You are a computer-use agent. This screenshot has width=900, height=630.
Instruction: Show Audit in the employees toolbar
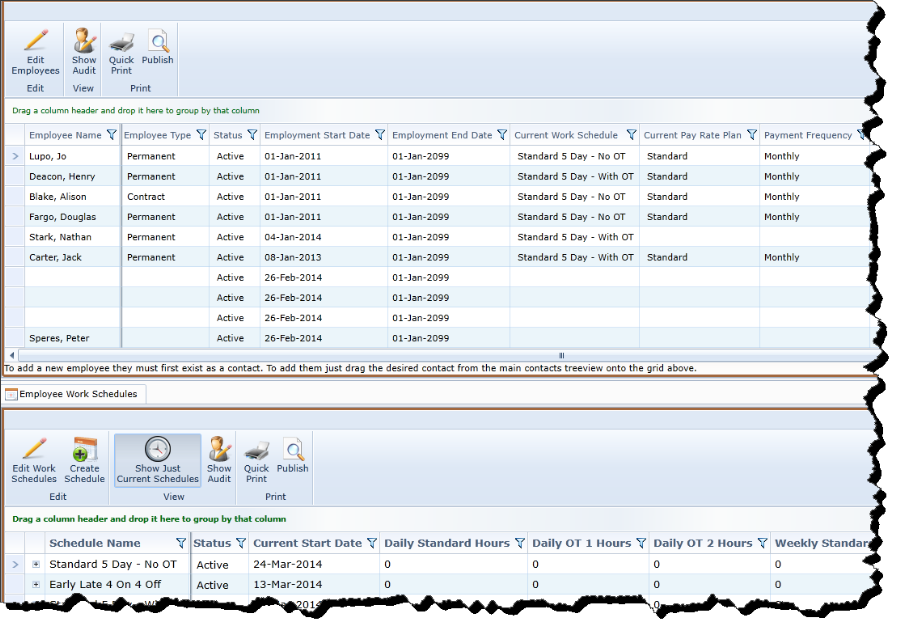click(84, 52)
